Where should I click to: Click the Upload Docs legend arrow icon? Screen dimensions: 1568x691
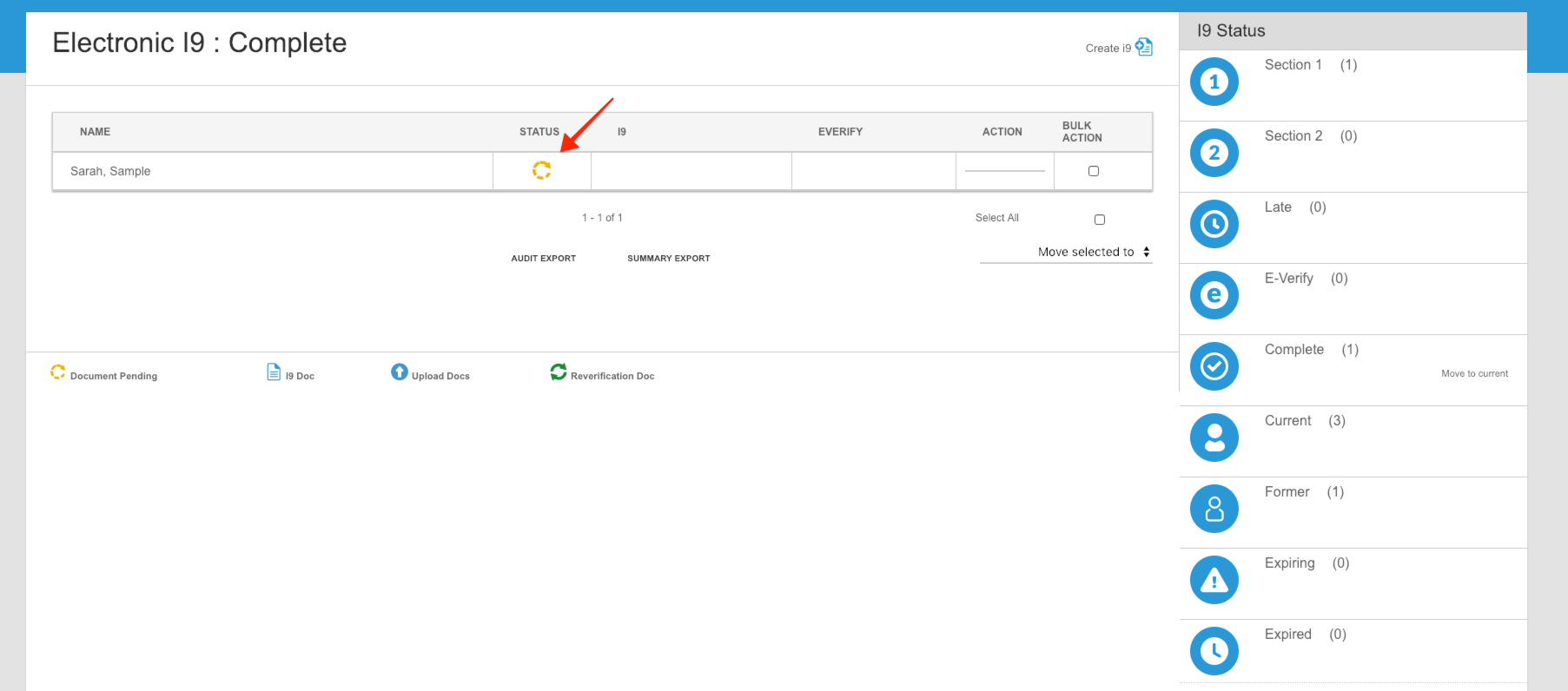point(399,372)
